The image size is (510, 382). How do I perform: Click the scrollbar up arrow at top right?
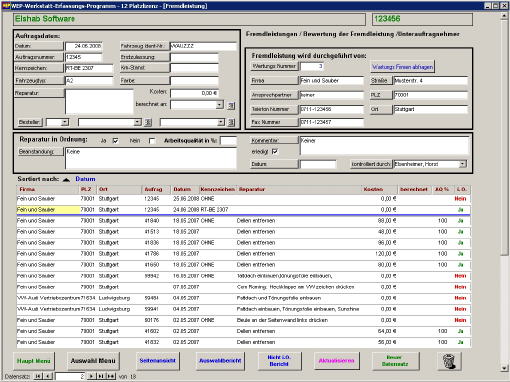[x=504, y=16]
